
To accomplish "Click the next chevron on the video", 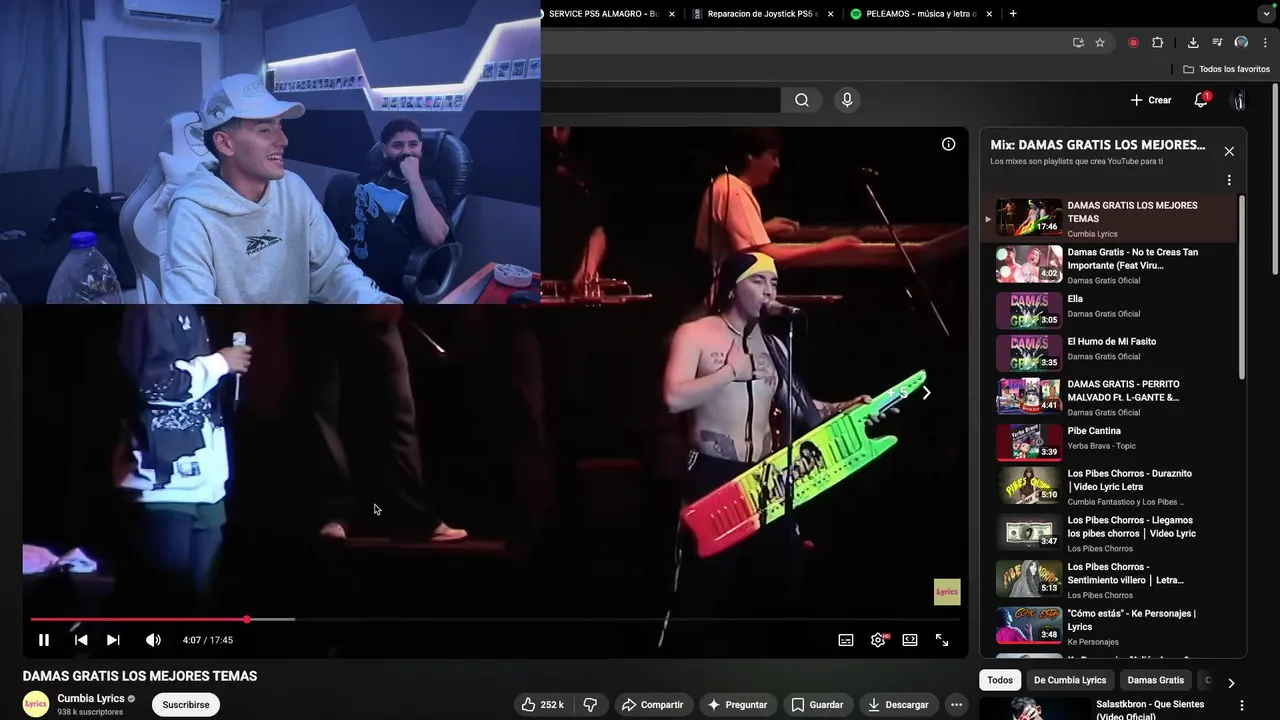I will [x=926, y=393].
